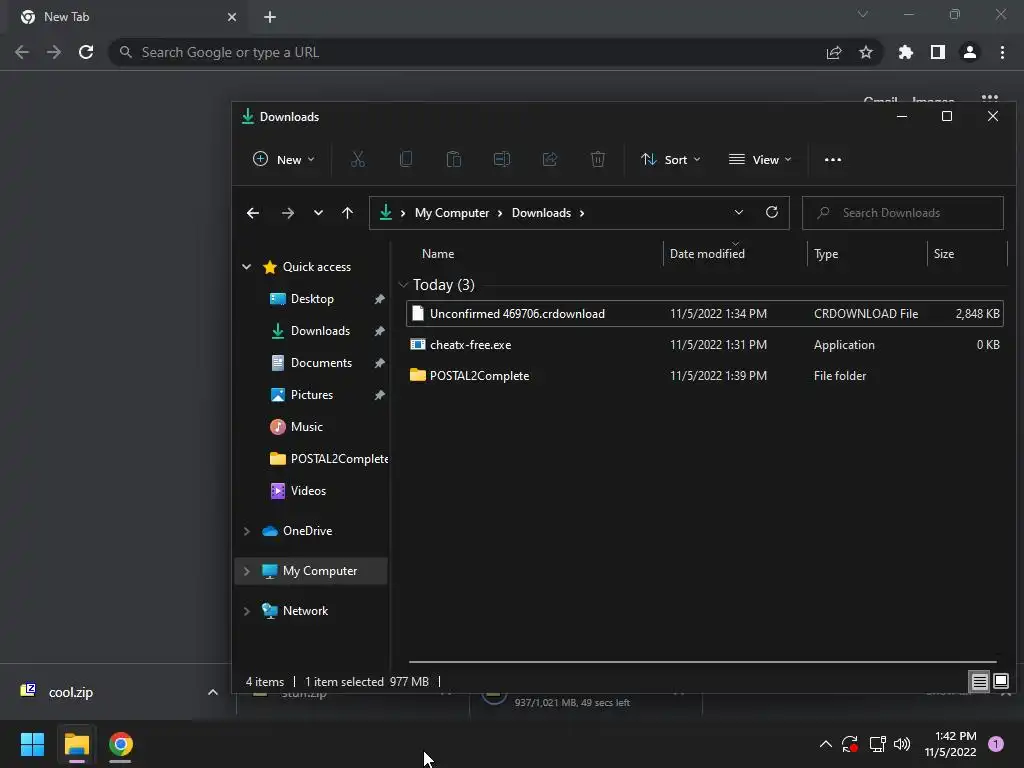This screenshot has width=1024, height=768.
Task: Select the New Tab browser tab
Action: 128,17
